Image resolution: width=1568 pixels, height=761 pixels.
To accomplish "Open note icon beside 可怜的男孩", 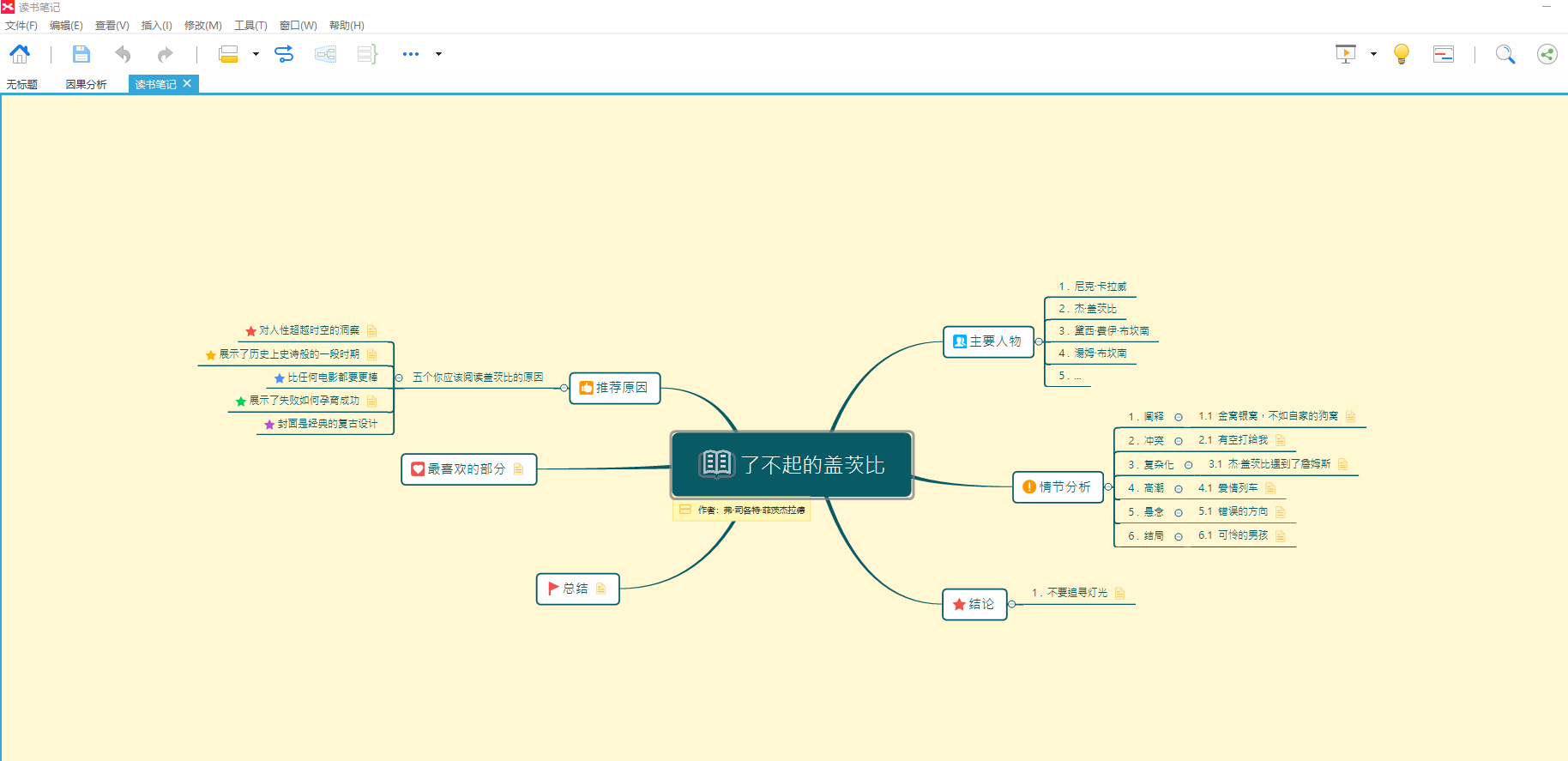I will [1280, 535].
